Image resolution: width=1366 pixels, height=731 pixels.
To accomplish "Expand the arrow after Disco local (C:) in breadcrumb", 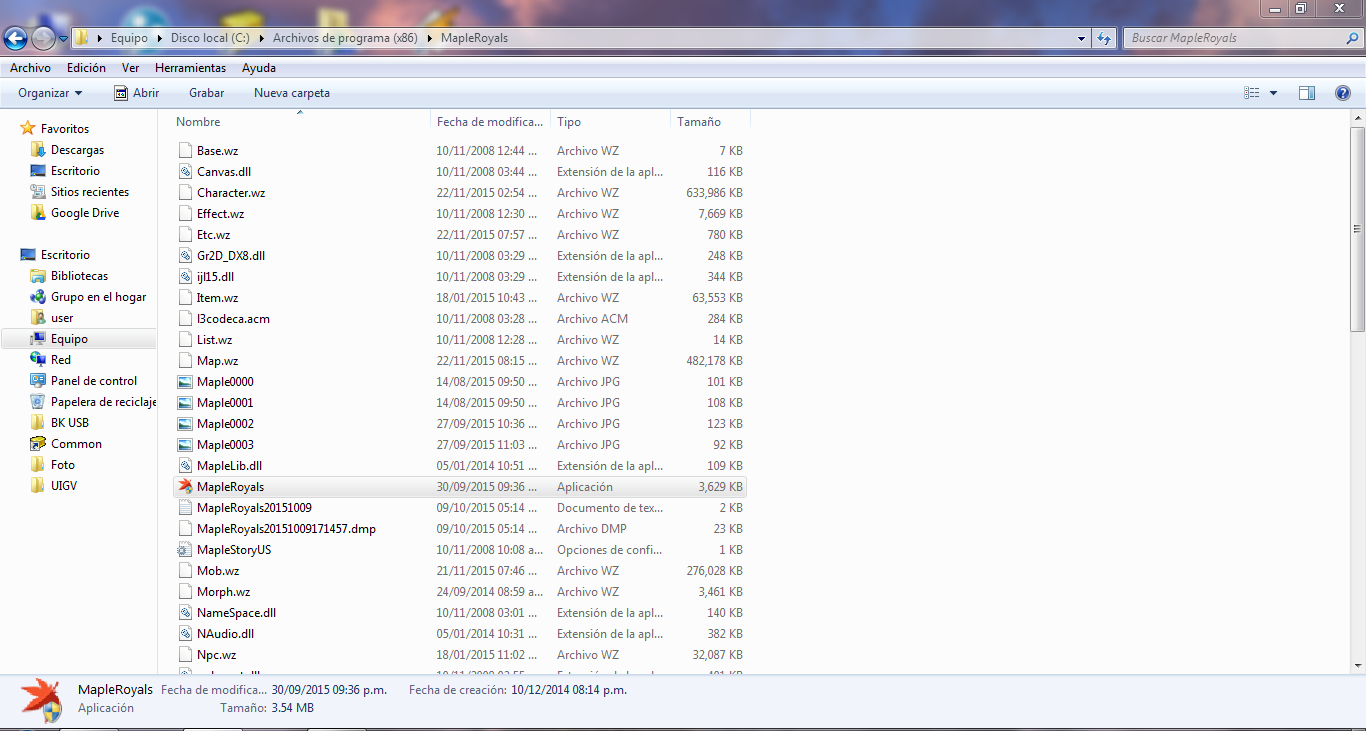I will (261, 38).
